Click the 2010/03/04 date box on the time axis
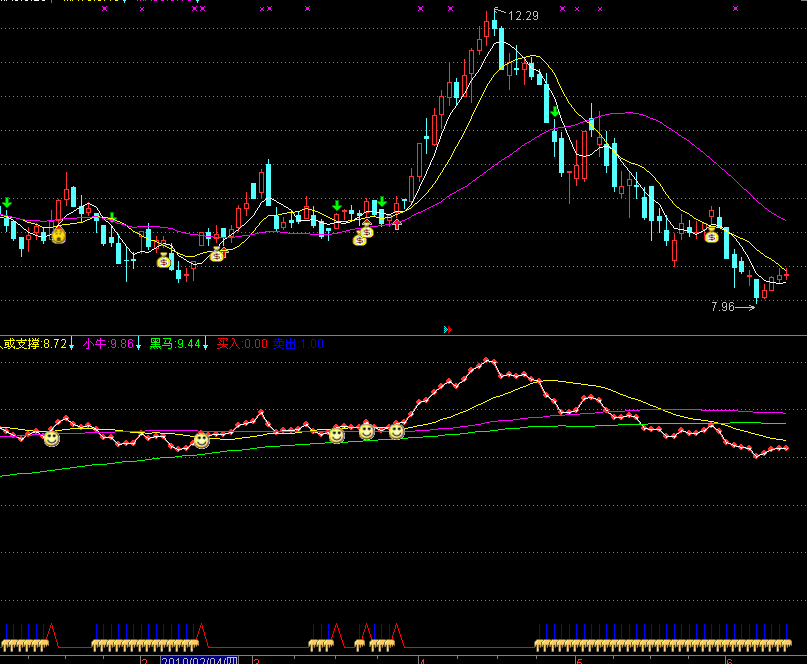807x664 pixels. pyautogui.click(x=200, y=659)
